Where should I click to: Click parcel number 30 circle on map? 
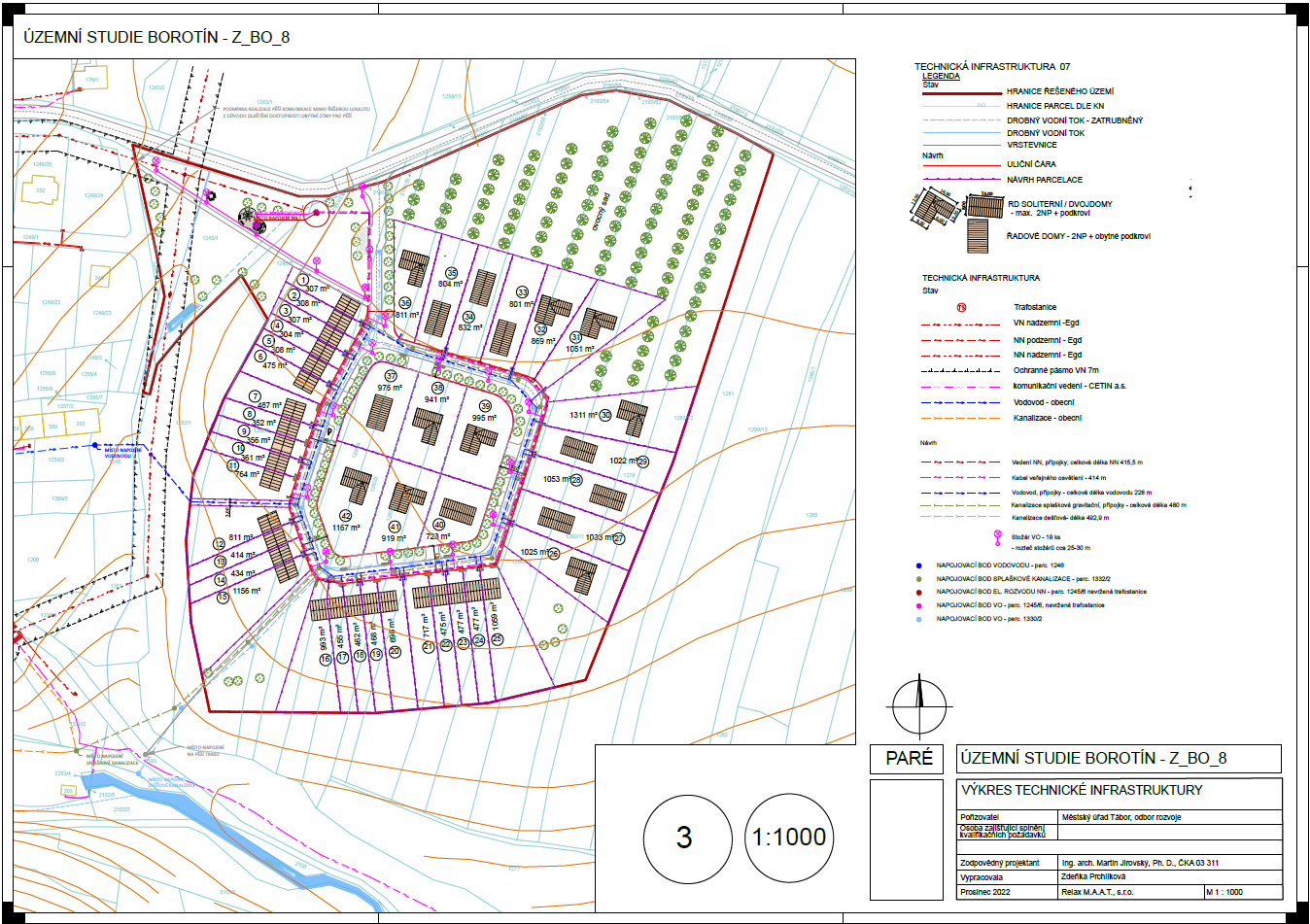pos(605,415)
